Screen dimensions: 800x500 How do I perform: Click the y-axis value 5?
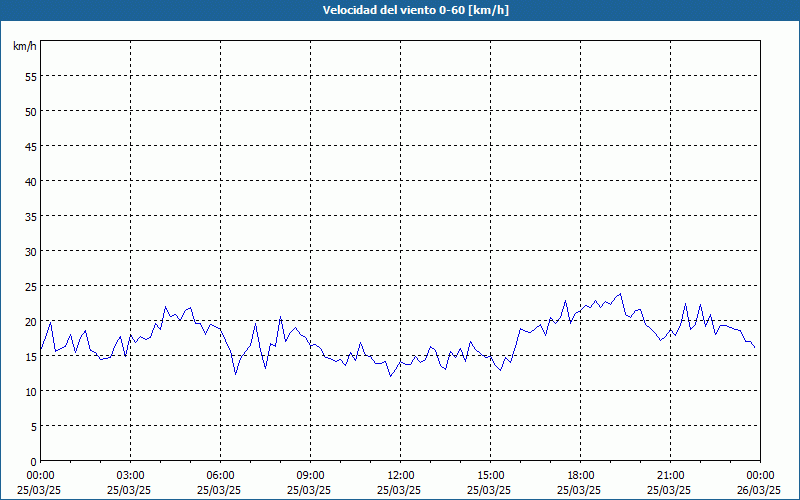pos(34,426)
